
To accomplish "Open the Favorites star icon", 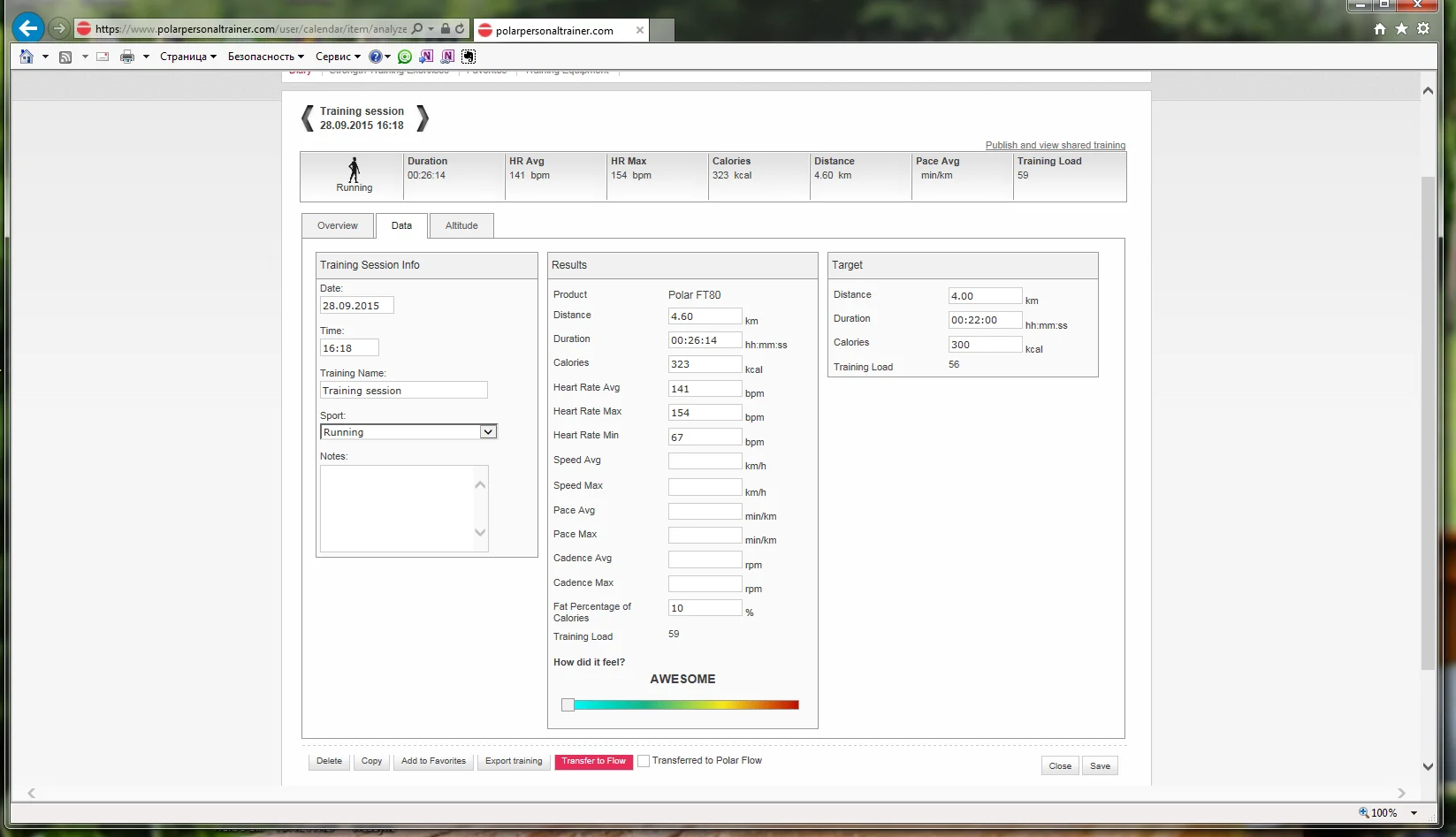I will coord(1401,29).
